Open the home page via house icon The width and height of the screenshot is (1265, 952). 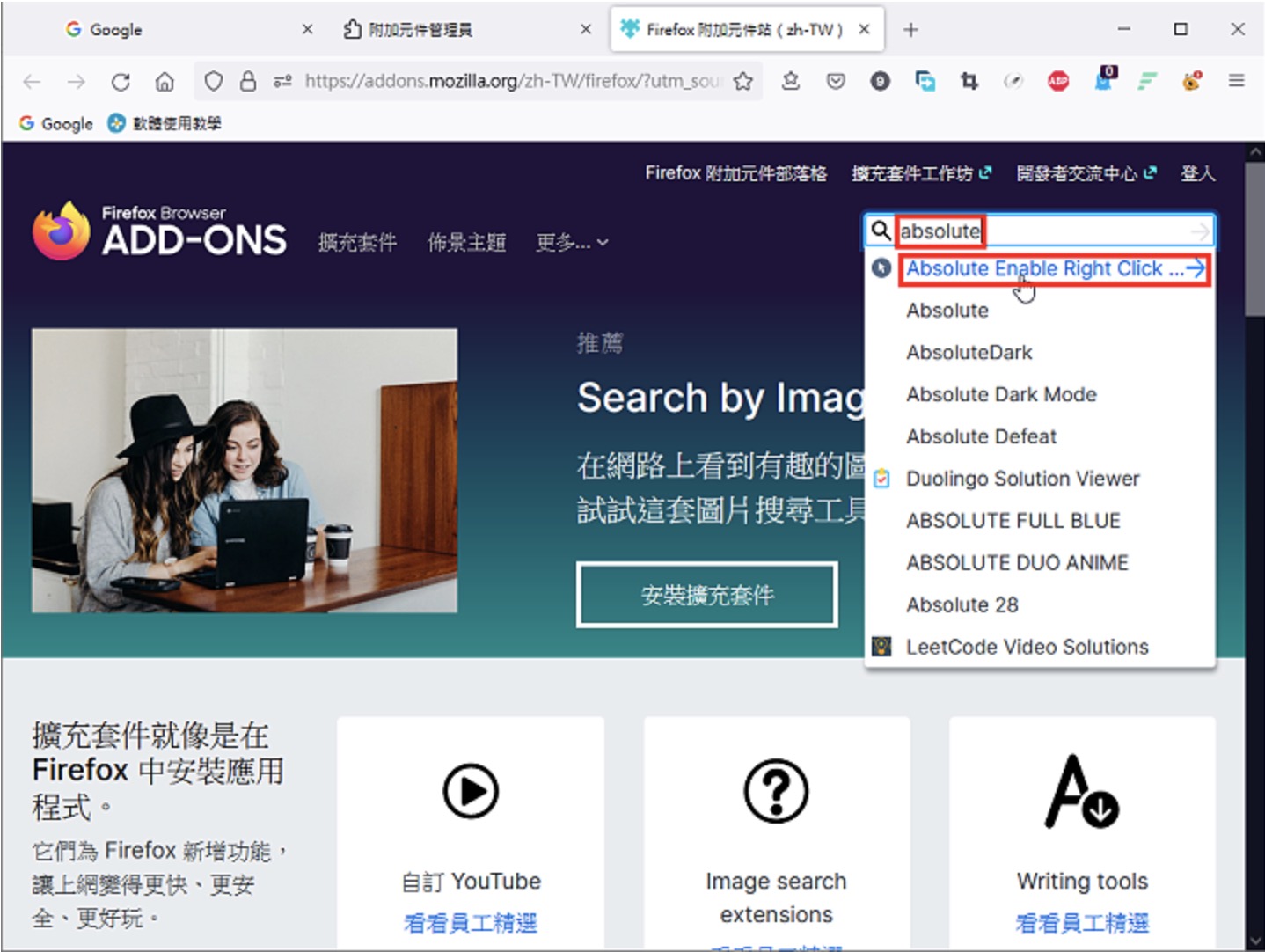[165, 82]
